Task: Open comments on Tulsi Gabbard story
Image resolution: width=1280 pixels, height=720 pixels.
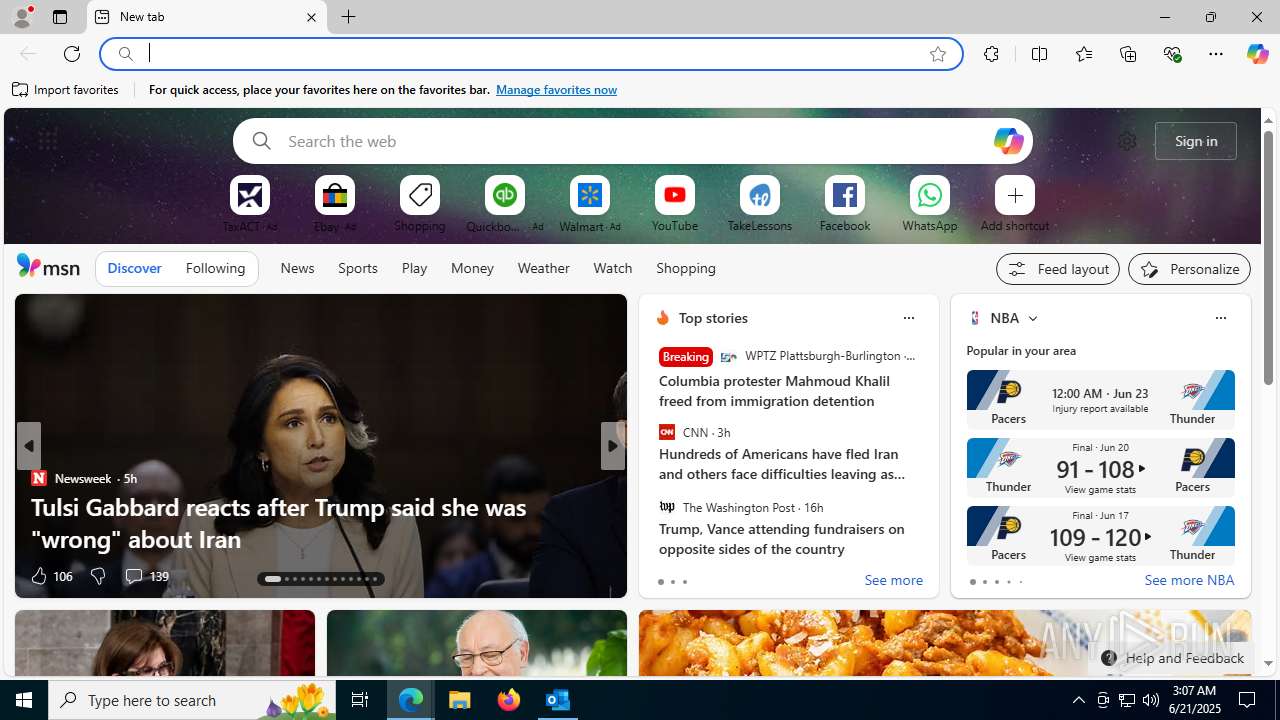Action: pos(145,576)
